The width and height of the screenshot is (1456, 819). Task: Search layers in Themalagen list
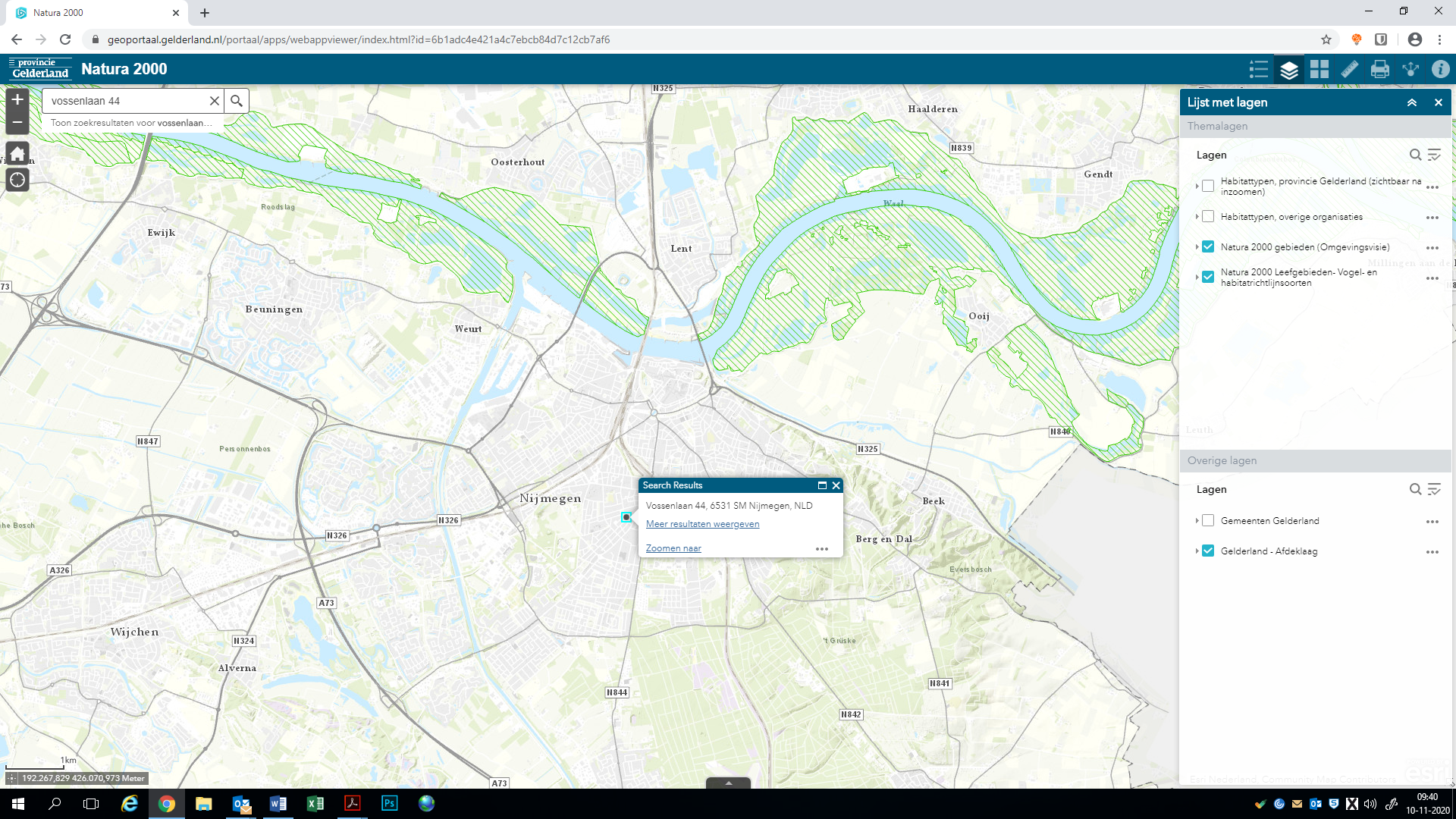1415,155
